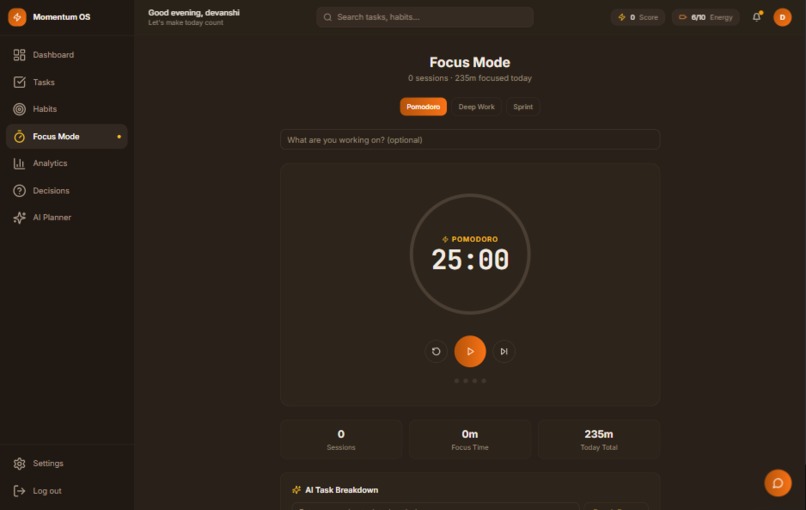Click the Momentum OS logo icon
The height and width of the screenshot is (510, 806).
(x=17, y=17)
